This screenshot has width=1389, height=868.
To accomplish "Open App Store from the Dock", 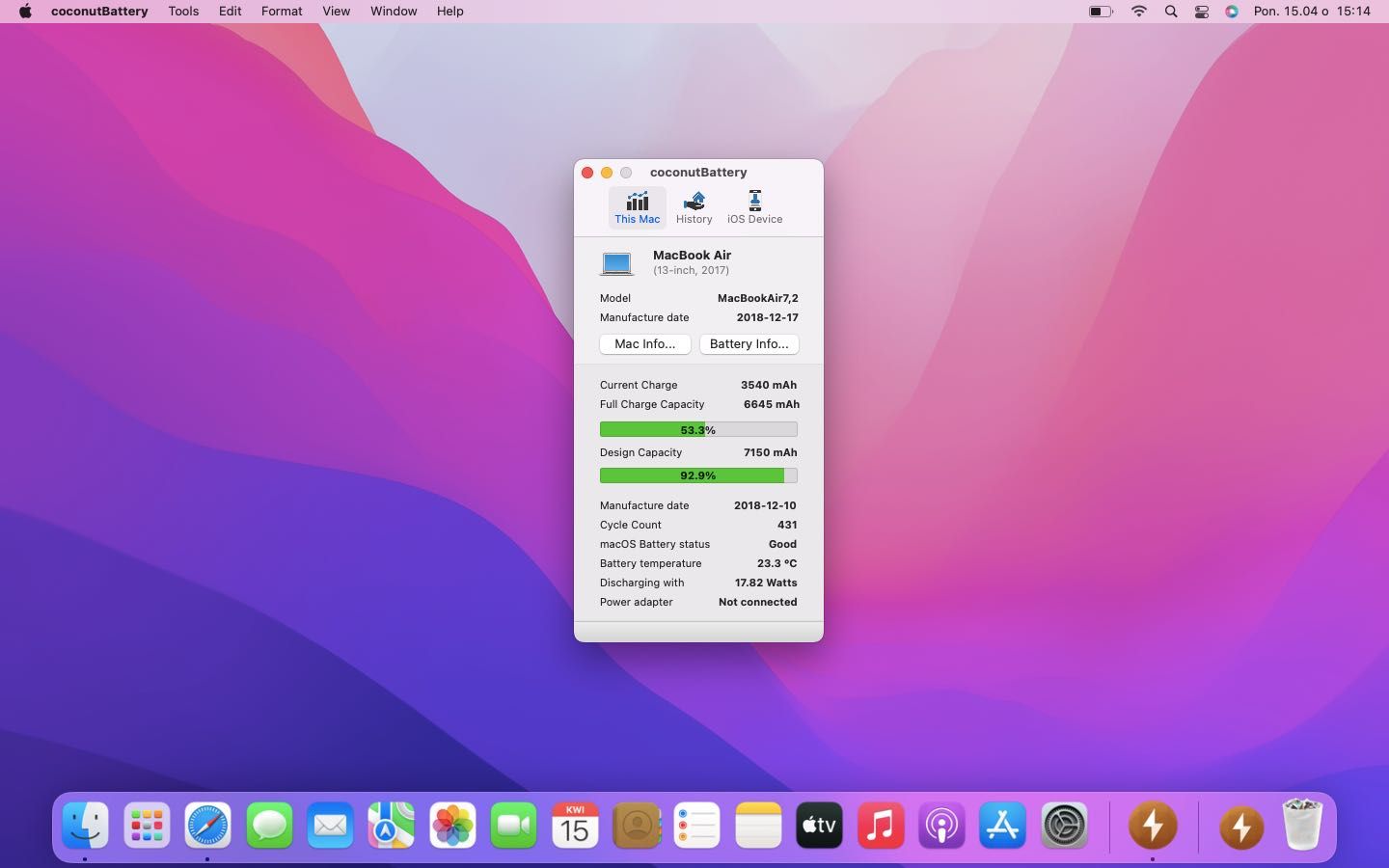I will [x=1002, y=826].
